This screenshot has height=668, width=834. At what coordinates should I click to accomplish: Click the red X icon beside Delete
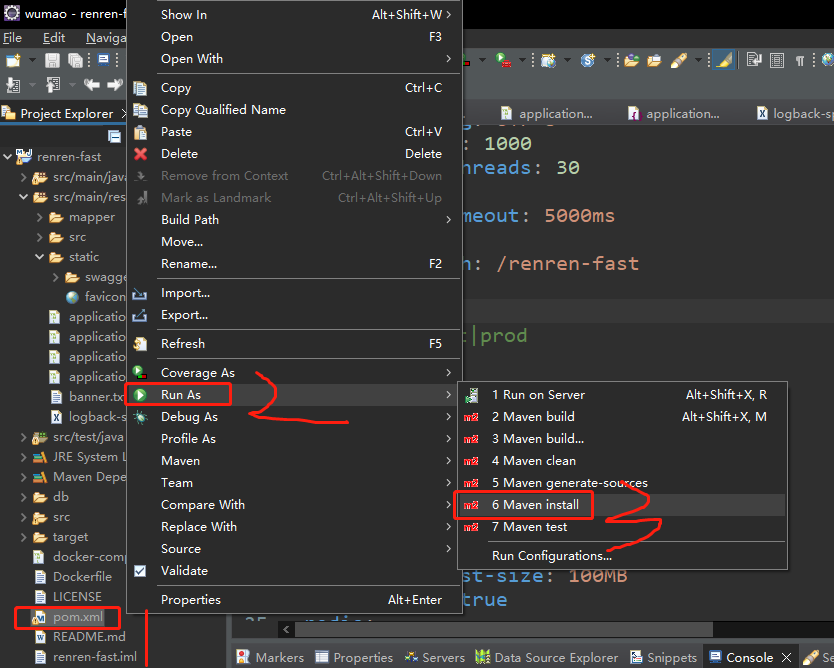(140, 154)
